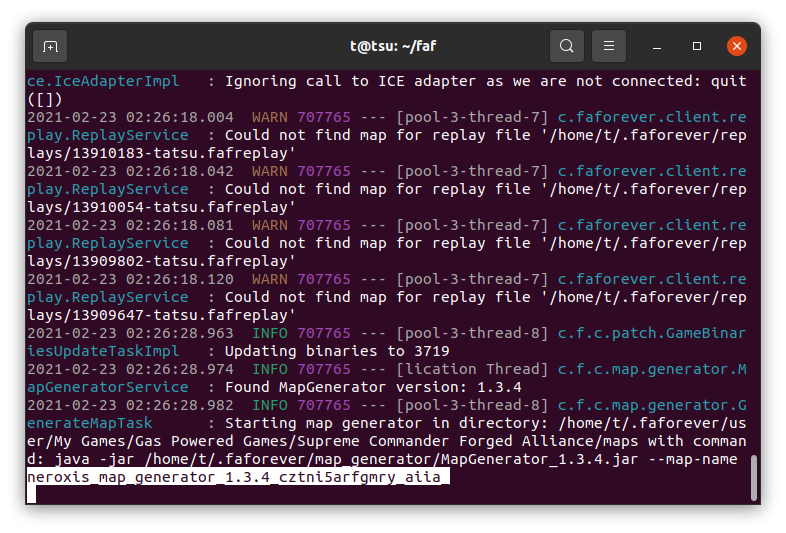Screen dimensions: 786x533
Task: Click the timestamp 02:26:28.982
Action: click(179, 405)
